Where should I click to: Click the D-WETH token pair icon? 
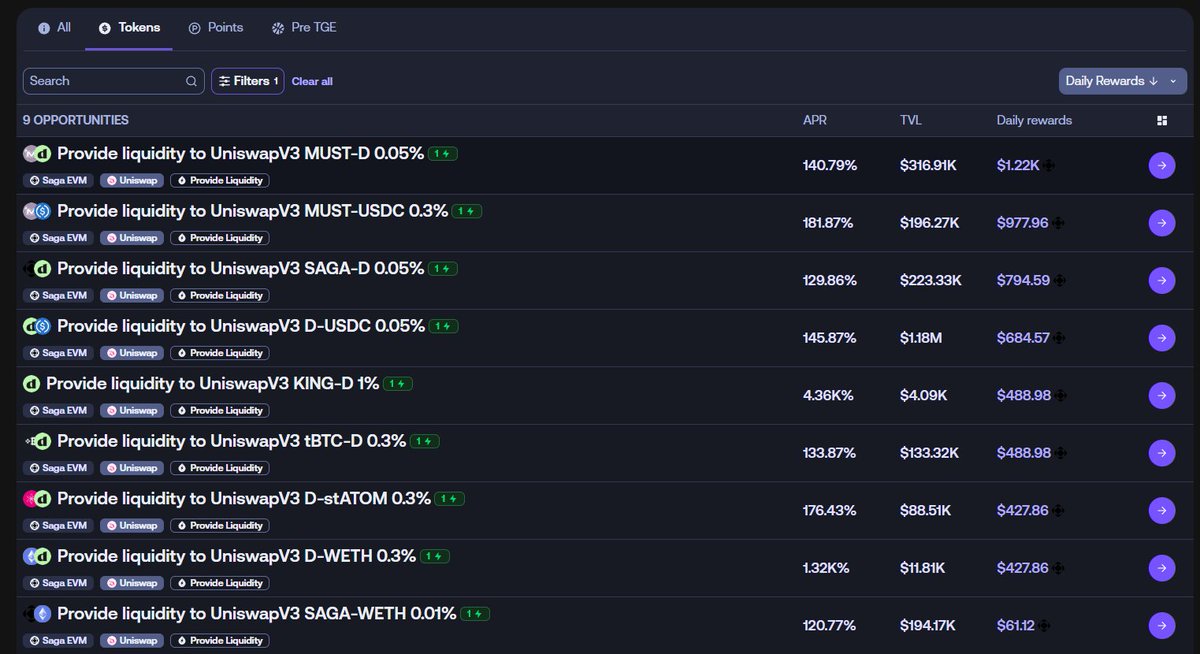37,556
